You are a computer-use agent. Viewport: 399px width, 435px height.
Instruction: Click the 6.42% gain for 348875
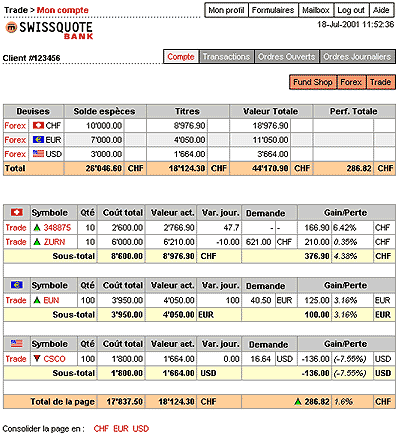[345, 228]
